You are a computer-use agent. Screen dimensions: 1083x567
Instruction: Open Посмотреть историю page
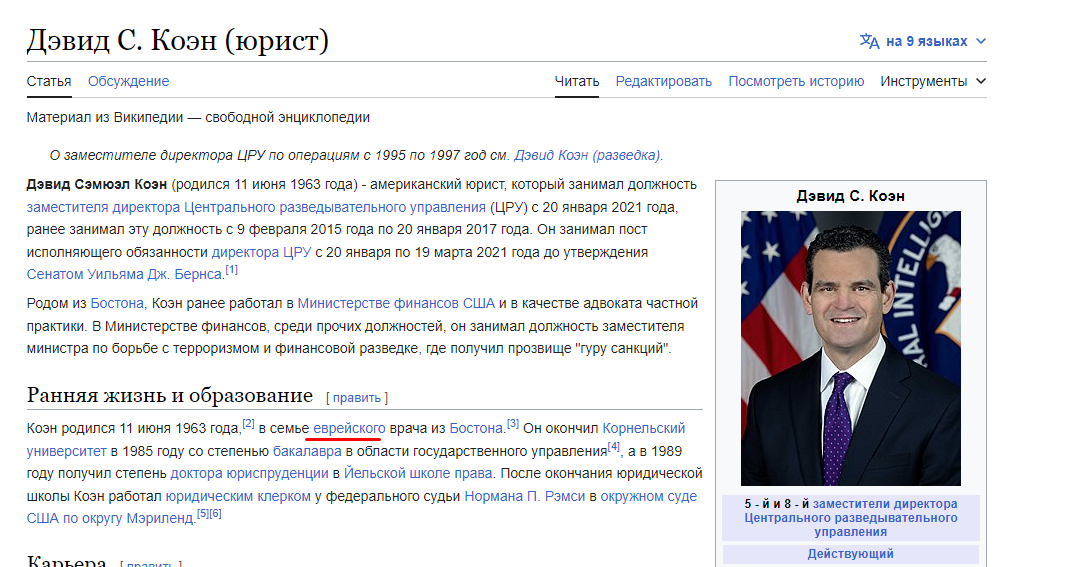[x=796, y=81]
